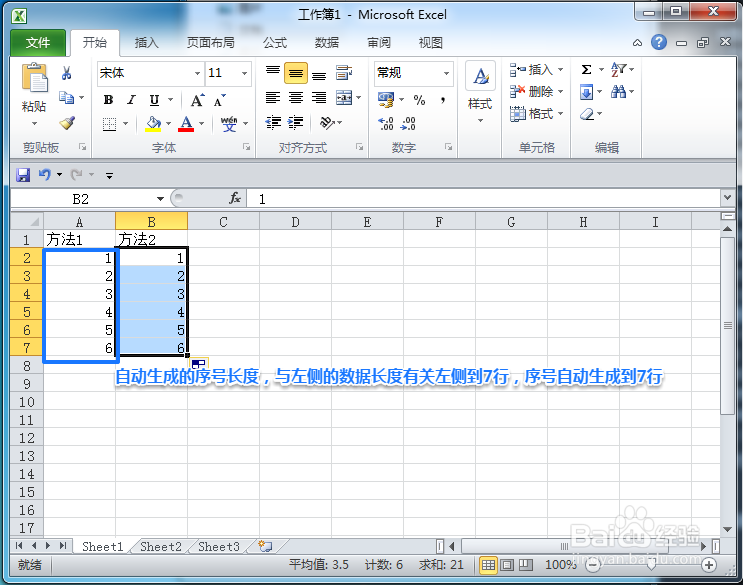Insert a new worksheet tab icon

265,546
